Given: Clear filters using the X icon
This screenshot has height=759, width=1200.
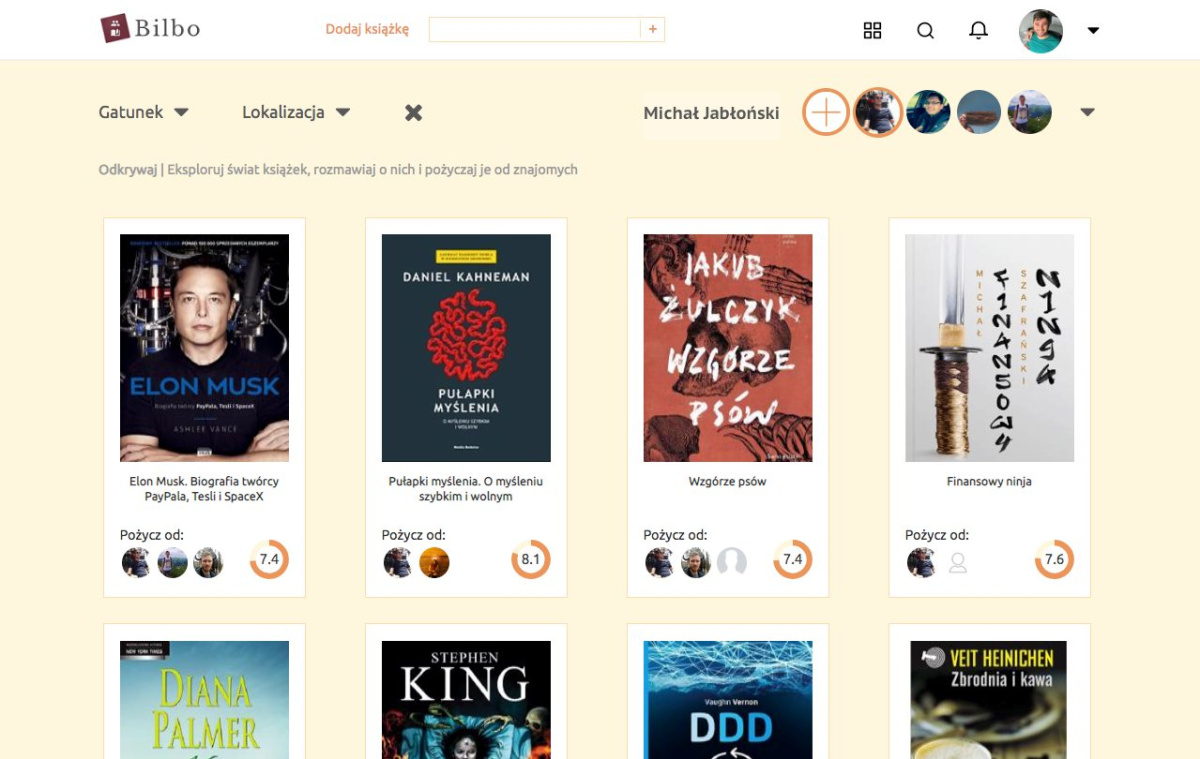Looking at the screenshot, I should [x=413, y=112].
